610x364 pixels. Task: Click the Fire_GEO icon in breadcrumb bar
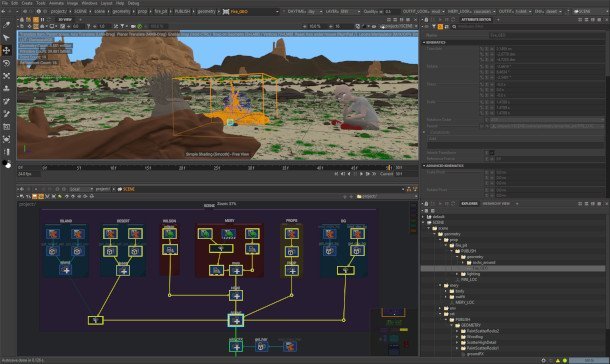pyautogui.click(x=226, y=12)
